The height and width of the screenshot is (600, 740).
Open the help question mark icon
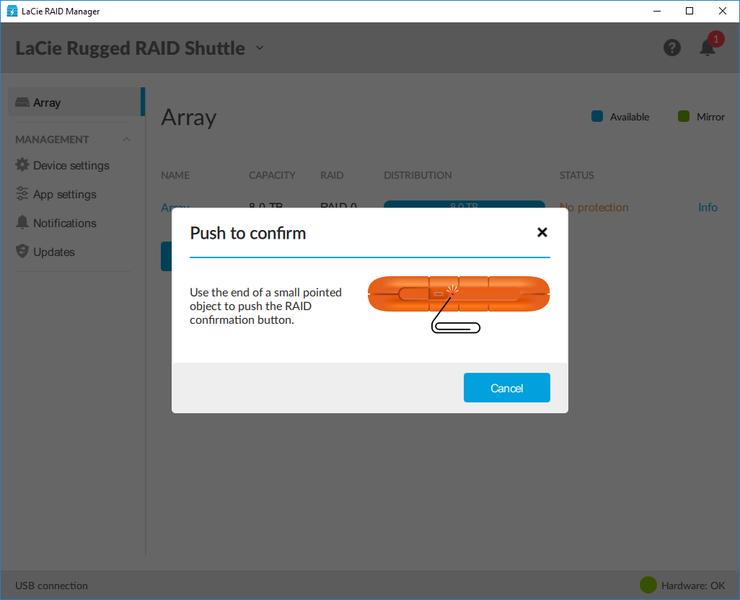(x=672, y=48)
